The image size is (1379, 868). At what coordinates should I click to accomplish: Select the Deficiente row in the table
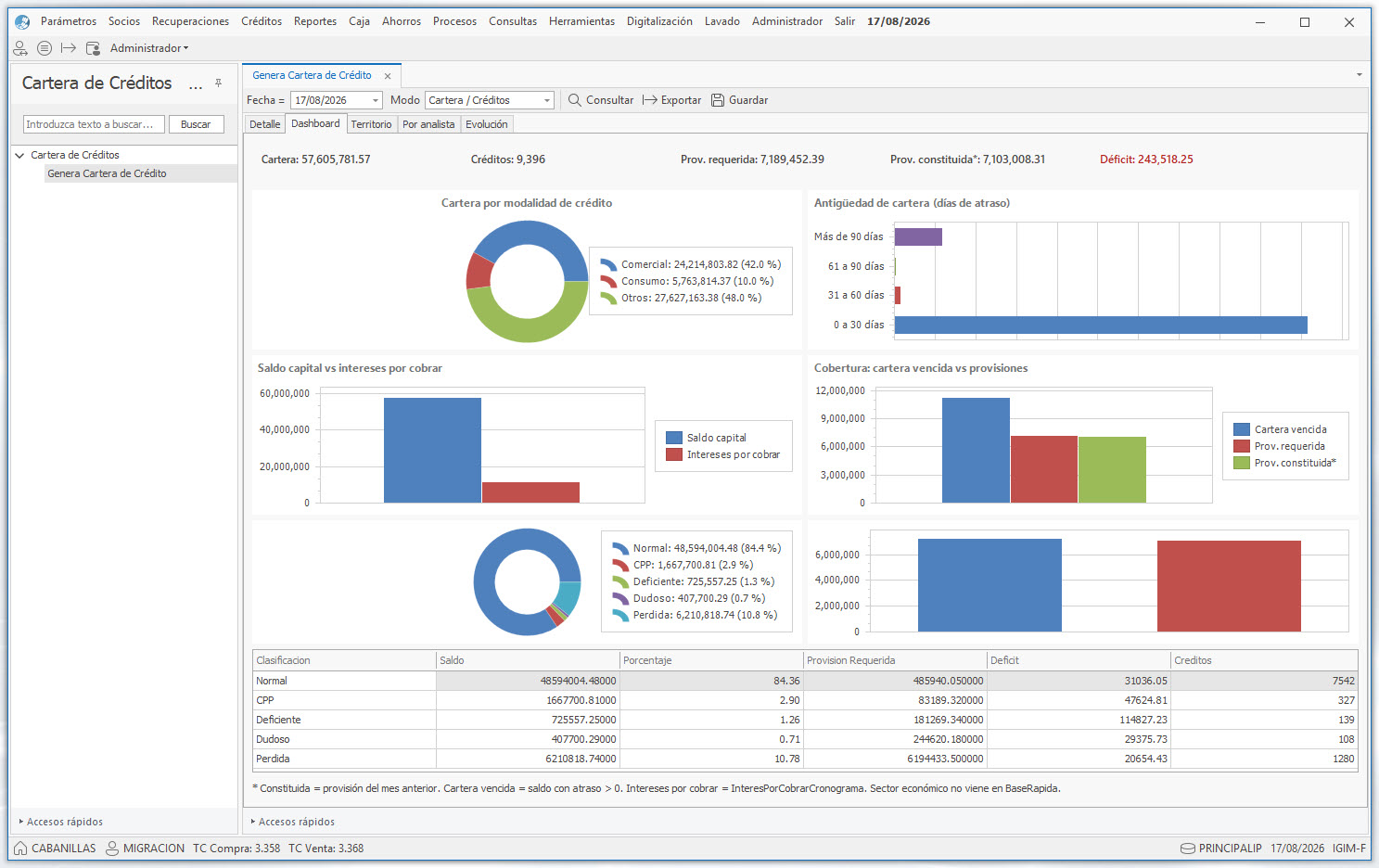click(805, 720)
